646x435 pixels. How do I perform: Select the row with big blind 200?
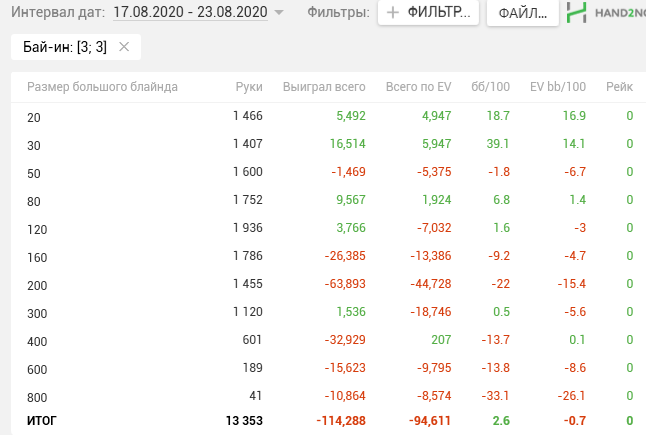(x=328, y=285)
